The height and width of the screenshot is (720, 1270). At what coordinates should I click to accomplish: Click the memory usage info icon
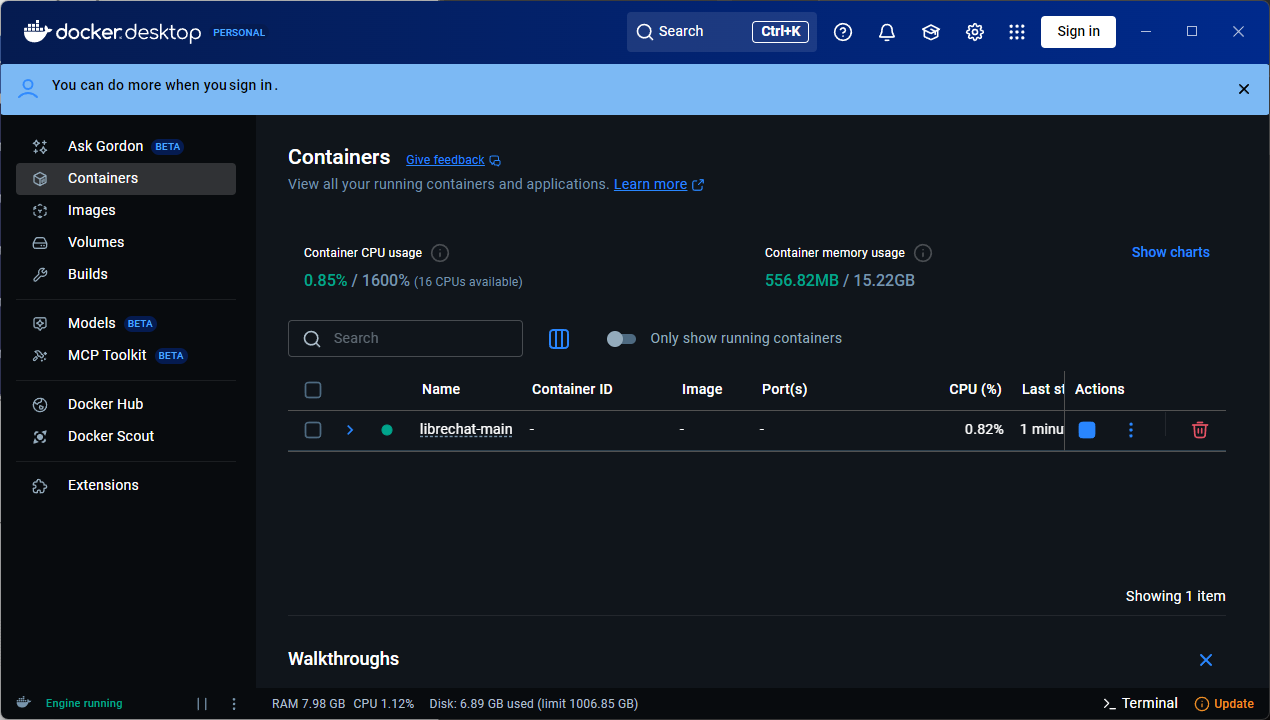[x=923, y=253]
